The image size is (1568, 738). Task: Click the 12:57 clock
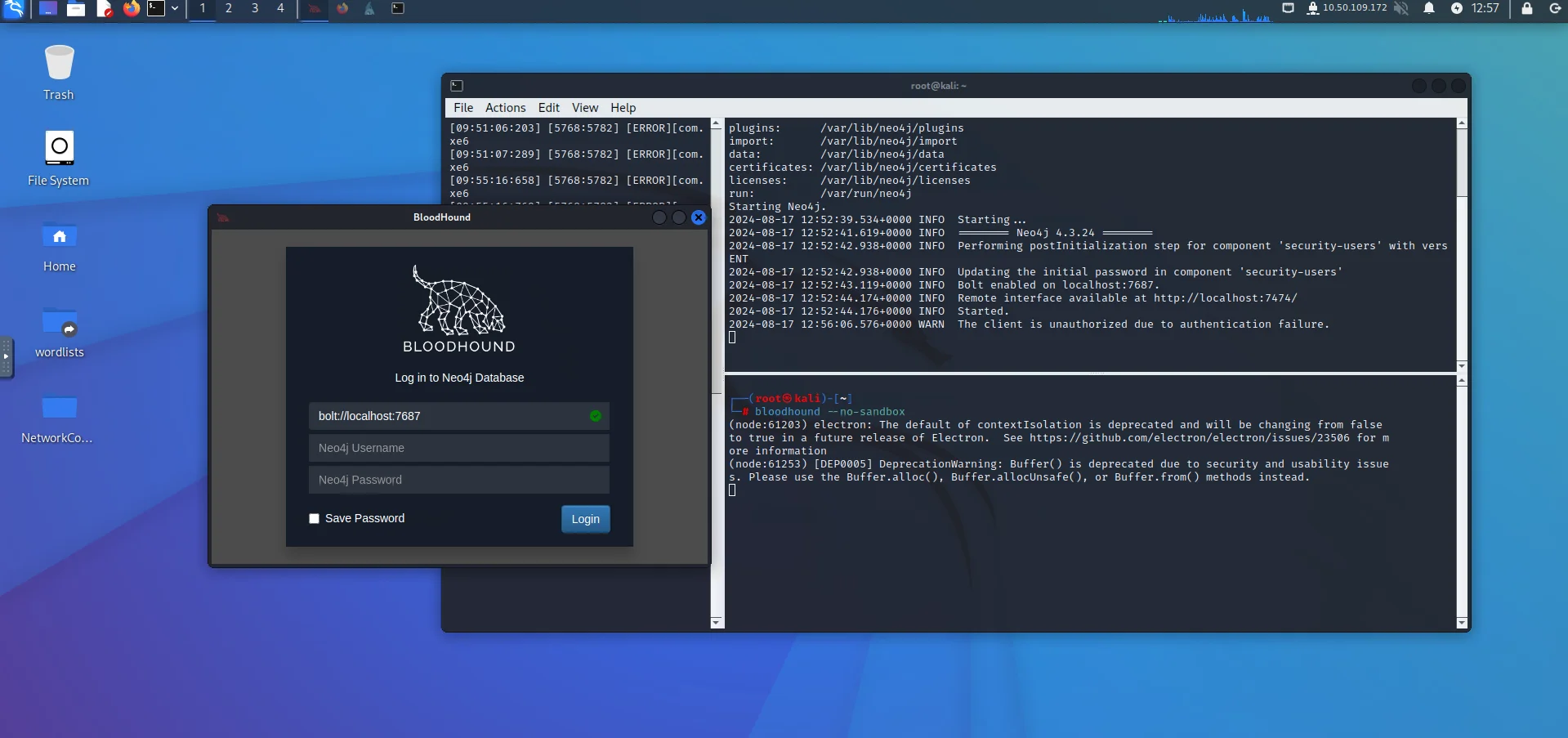[1485, 8]
